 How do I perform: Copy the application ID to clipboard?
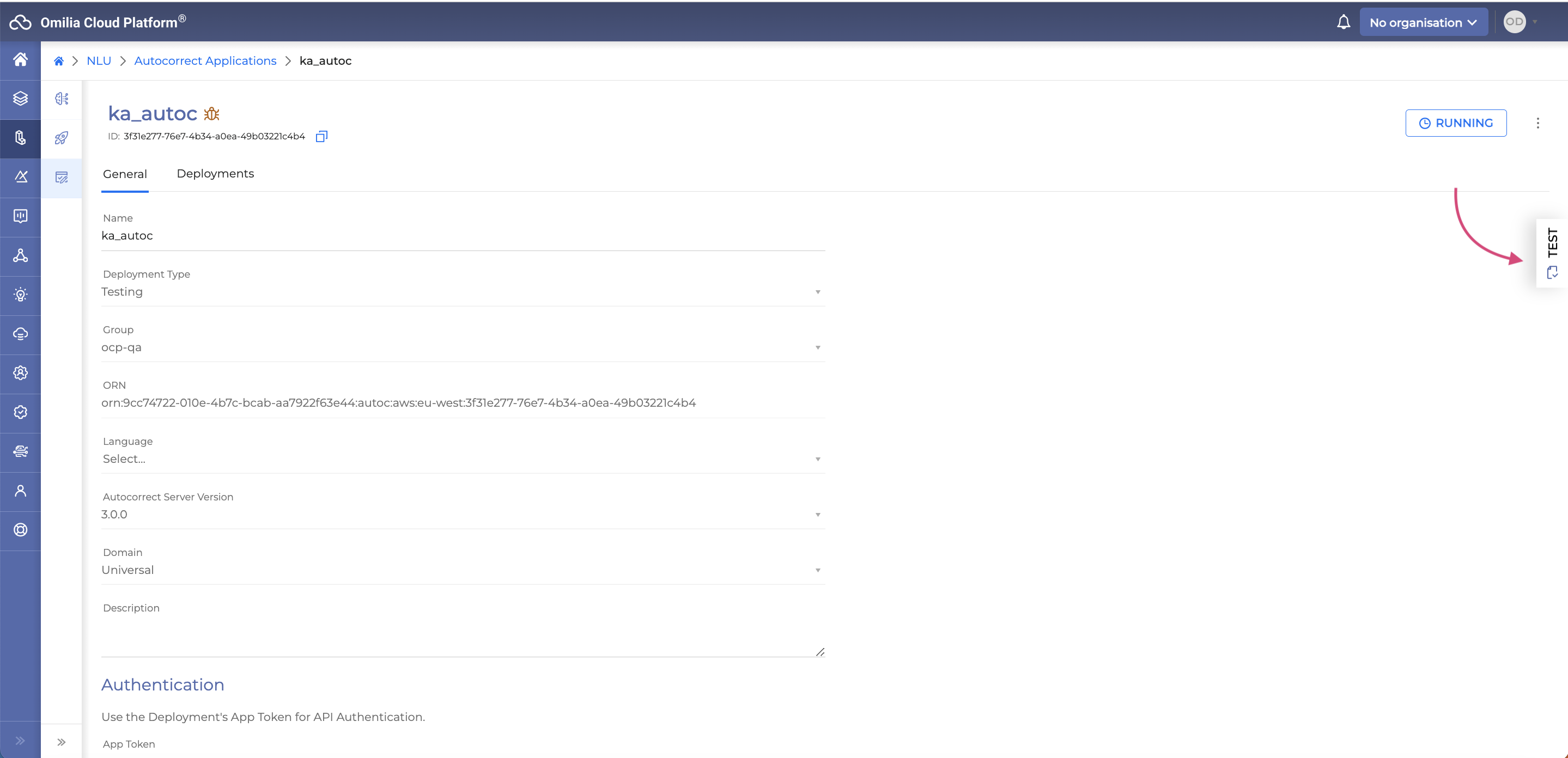point(321,136)
